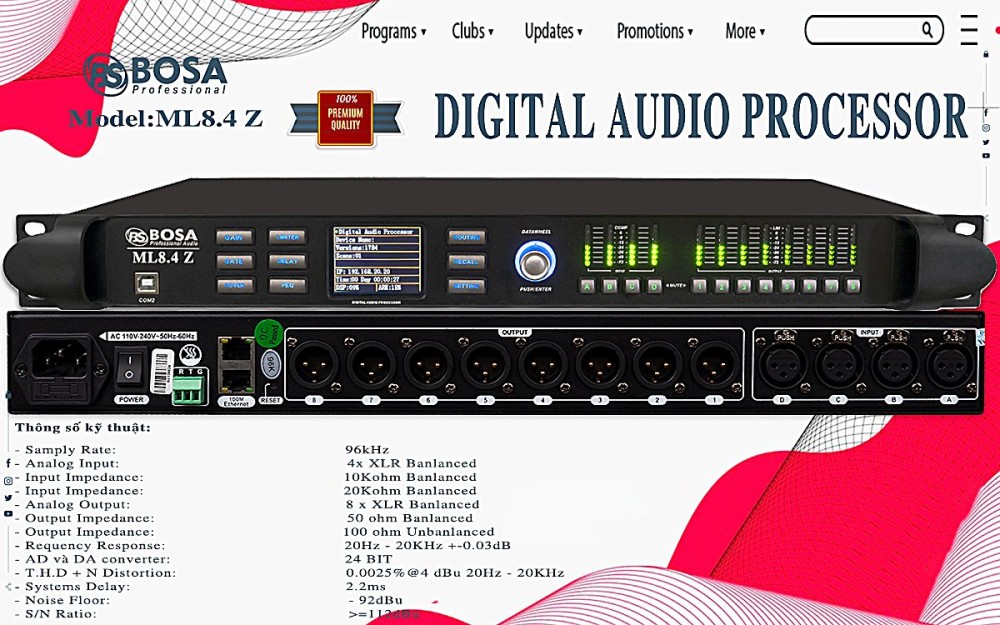The height and width of the screenshot is (625, 1000).
Task: Click the Facebook icon beside Analog Input
Action: tap(8, 464)
